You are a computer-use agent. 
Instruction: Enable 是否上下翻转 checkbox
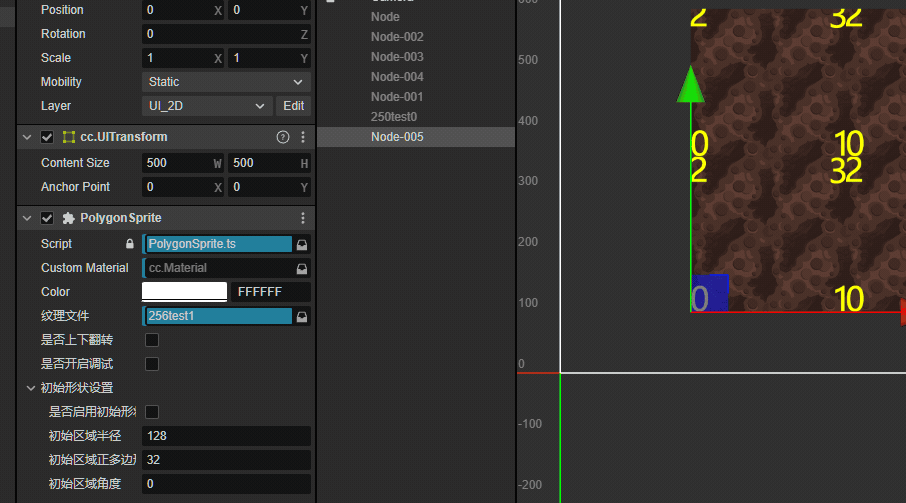[152, 340]
